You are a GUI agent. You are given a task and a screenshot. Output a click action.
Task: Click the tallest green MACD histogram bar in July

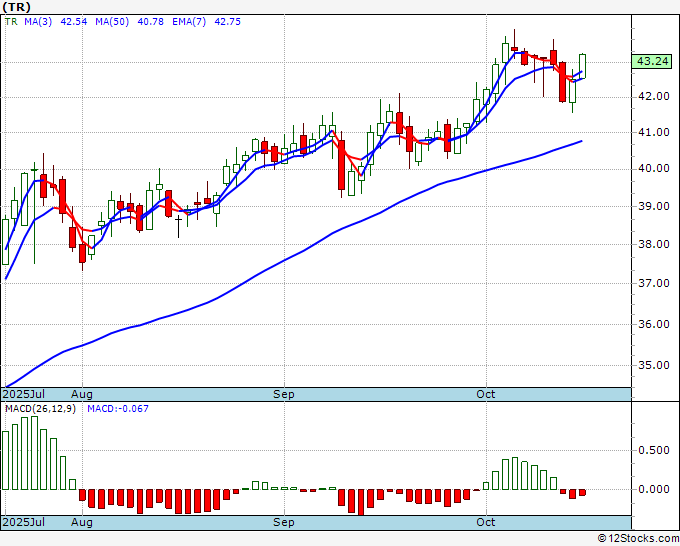[34, 453]
